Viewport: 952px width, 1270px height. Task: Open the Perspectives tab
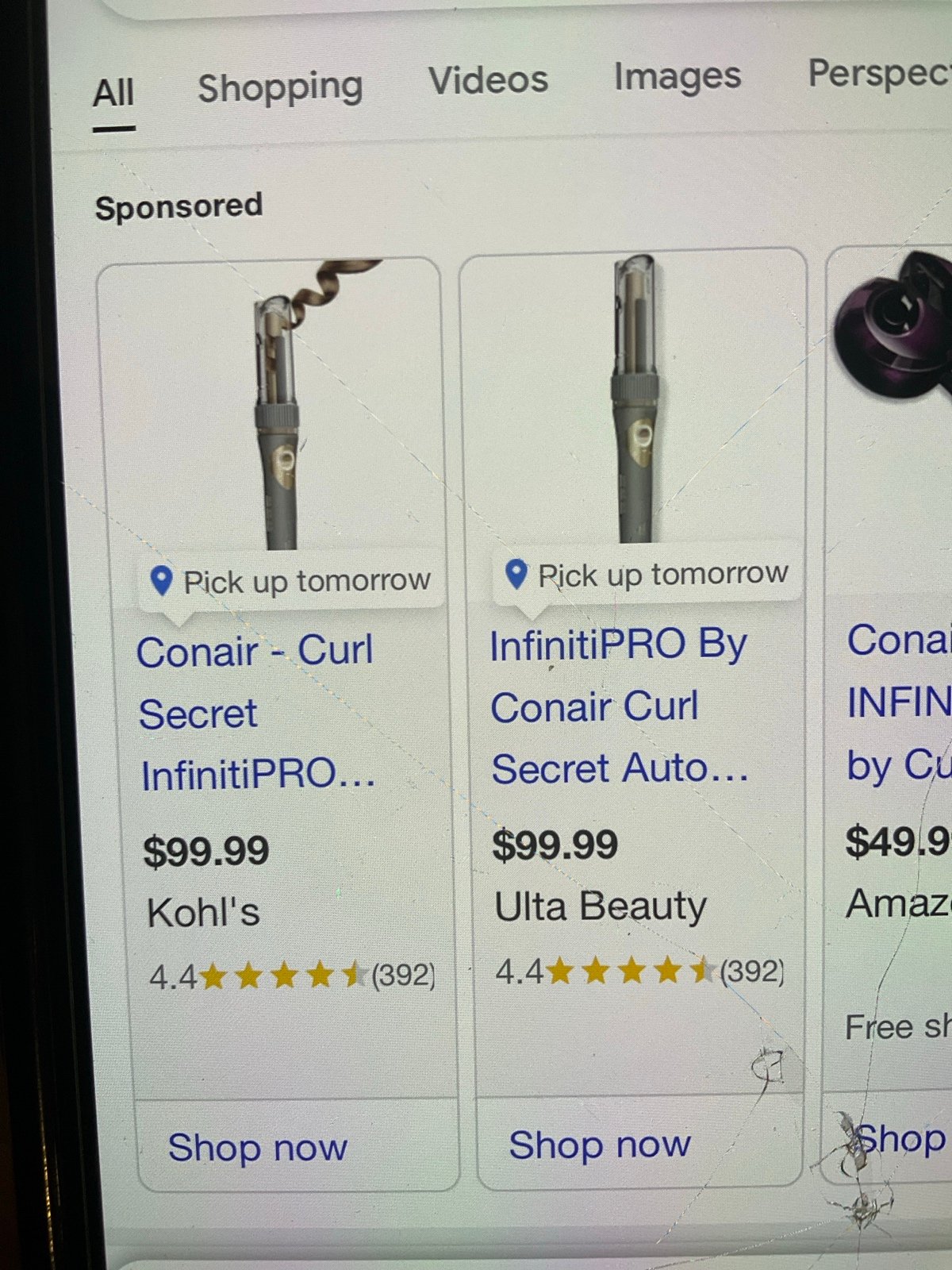click(879, 75)
